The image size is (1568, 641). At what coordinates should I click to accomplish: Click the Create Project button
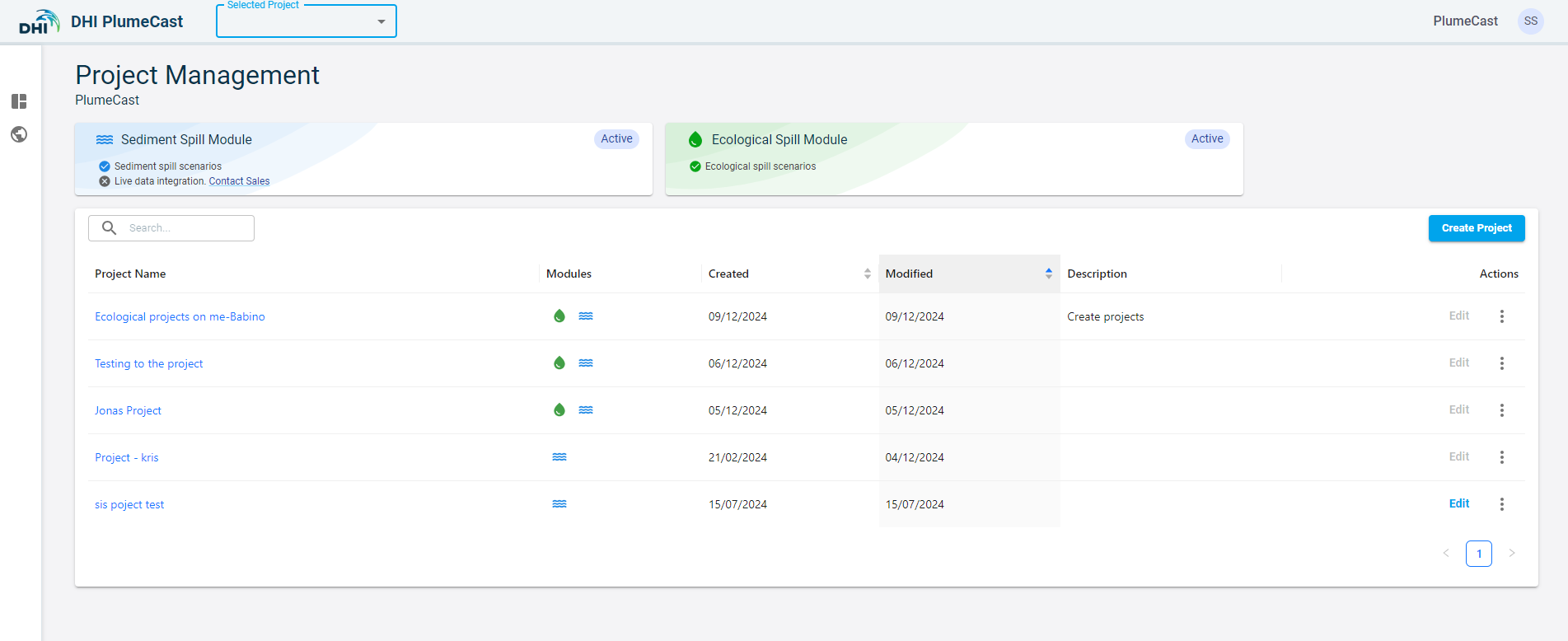click(x=1476, y=228)
